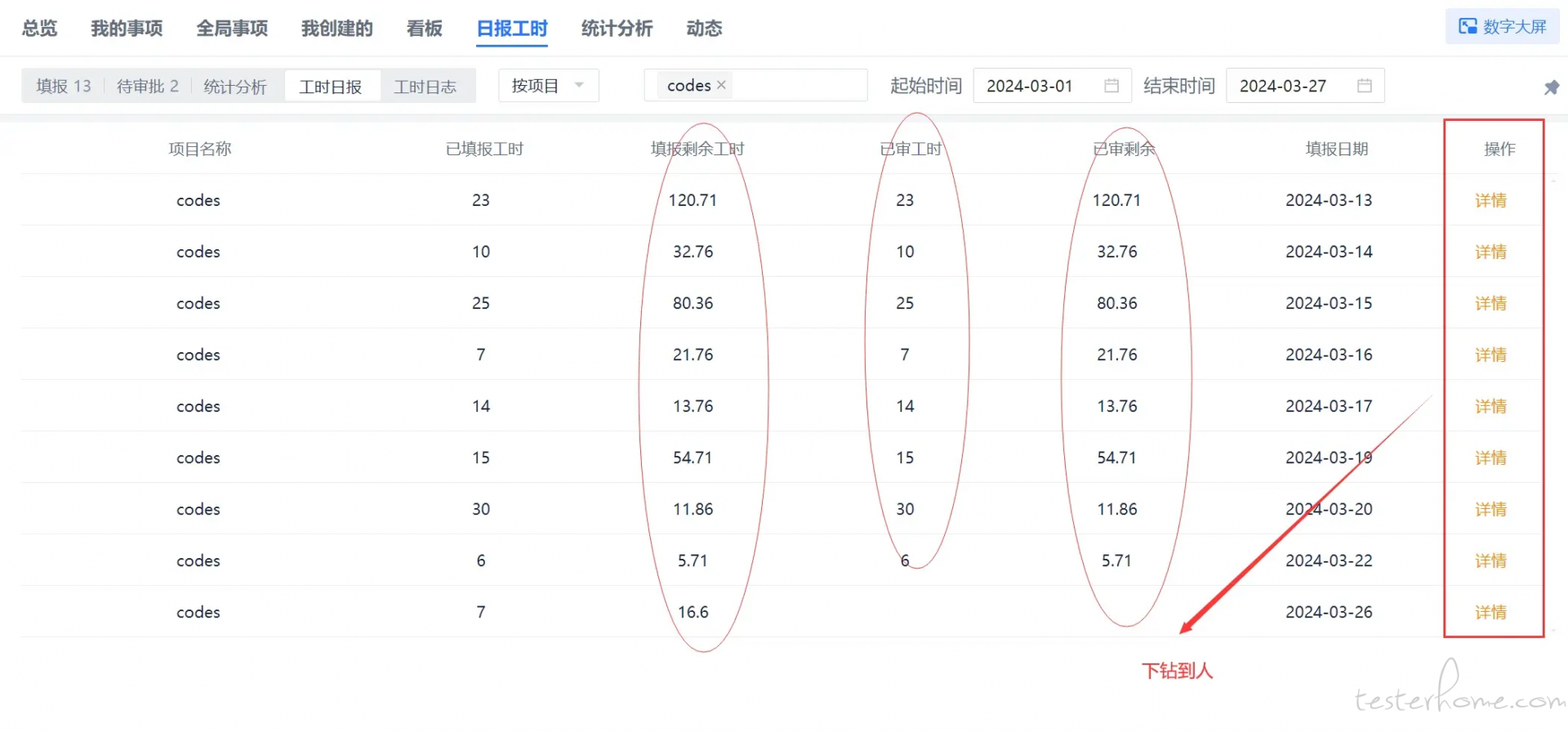Remove the codes filter tag
Screen dimensions: 1568x732
point(721,85)
